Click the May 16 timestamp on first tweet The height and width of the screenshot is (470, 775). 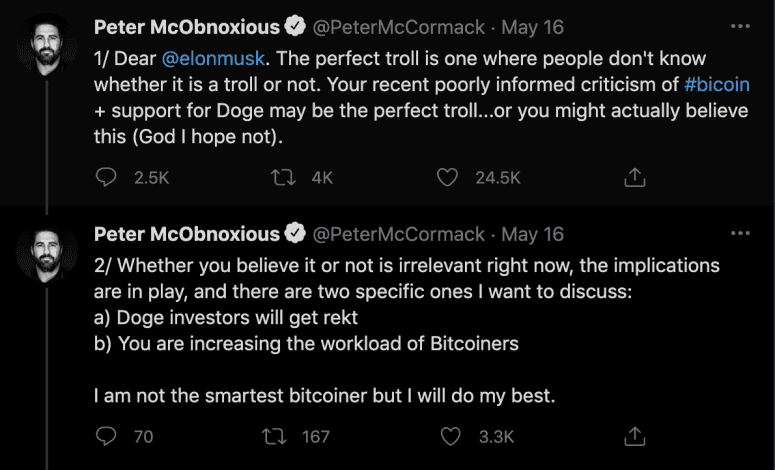pos(533,25)
